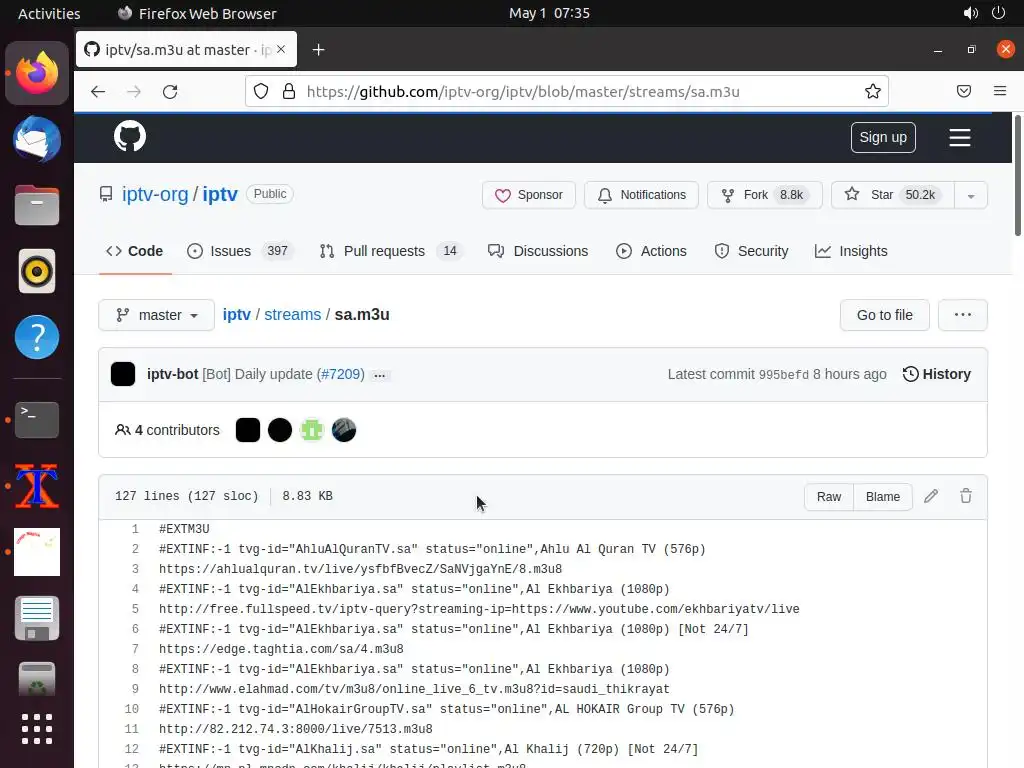
Task: Click the Go to file button
Action: [884, 315]
